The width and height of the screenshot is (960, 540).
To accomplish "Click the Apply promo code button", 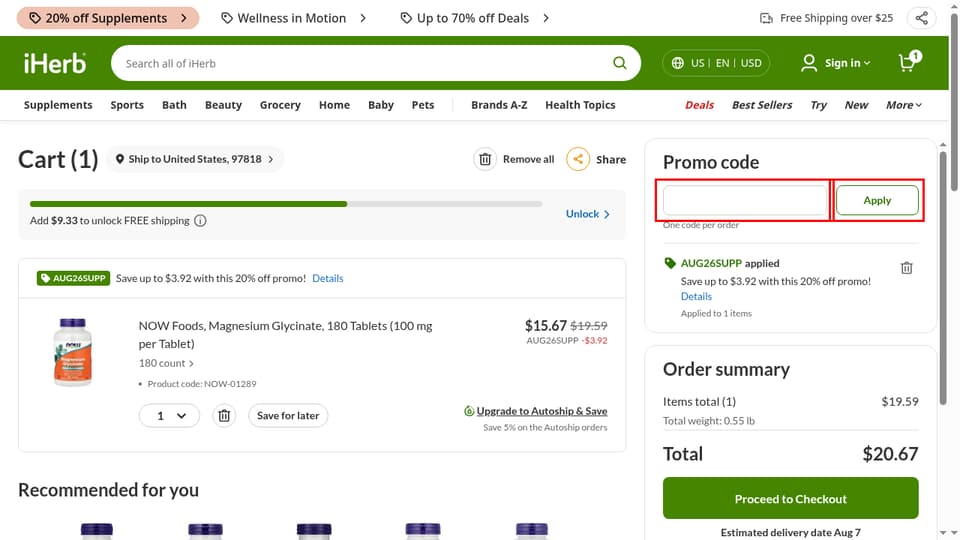I will pyautogui.click(x=877, y=200).
